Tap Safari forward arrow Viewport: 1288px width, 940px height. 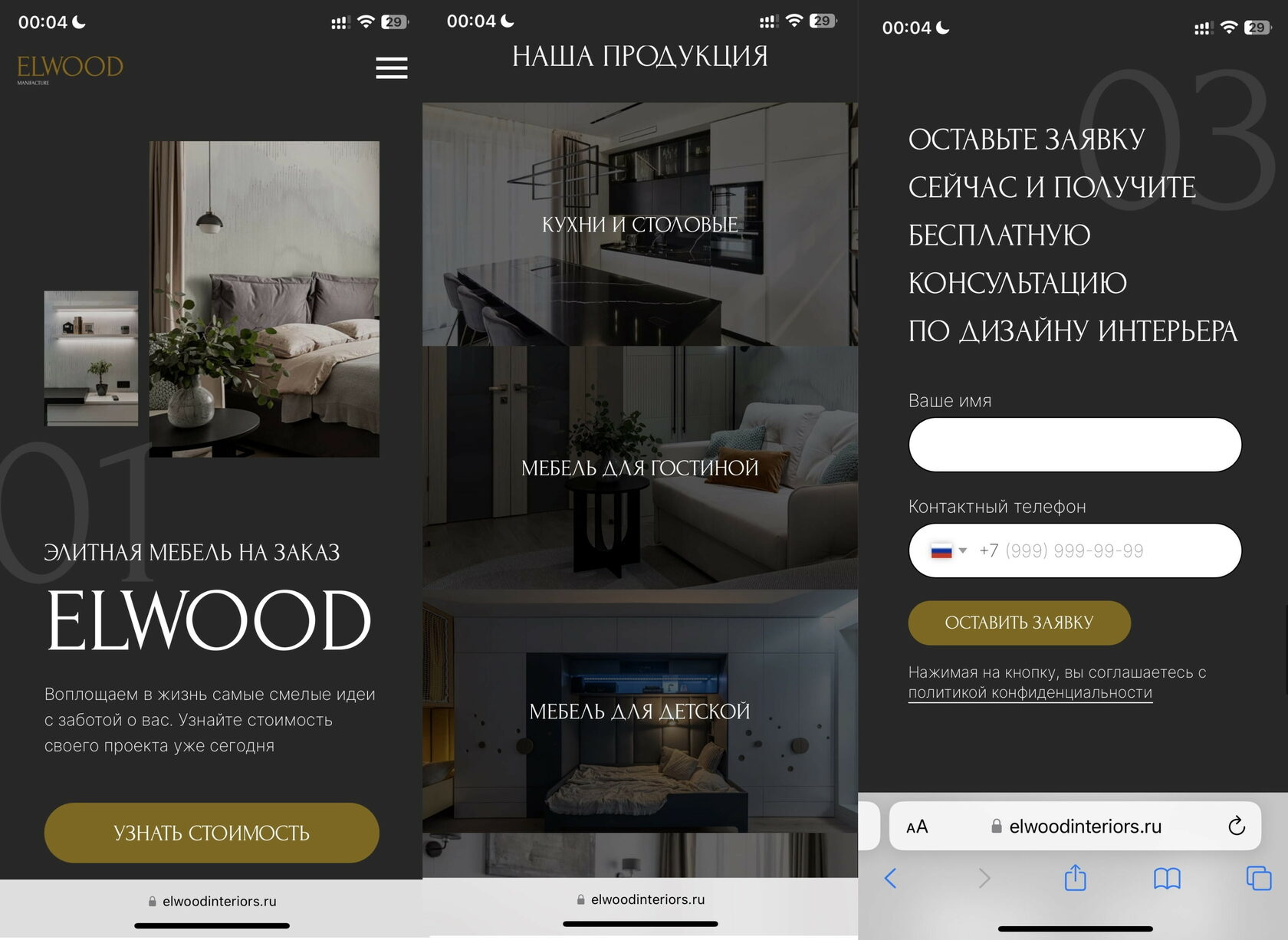tap(984, 878)
